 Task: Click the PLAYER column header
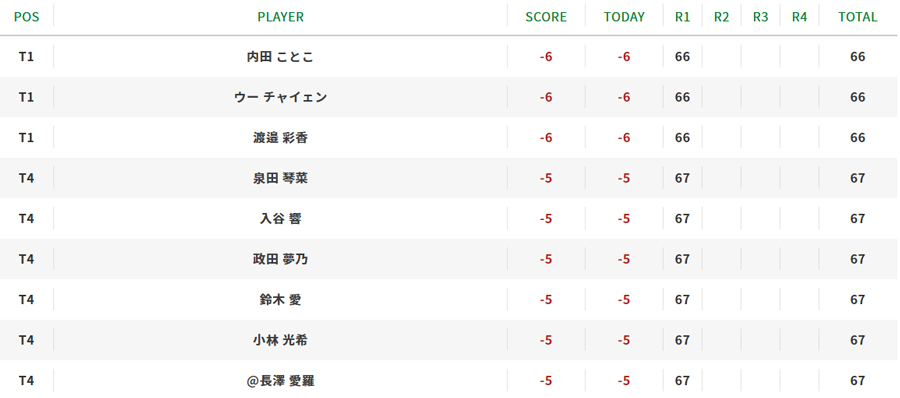[281, 17]
